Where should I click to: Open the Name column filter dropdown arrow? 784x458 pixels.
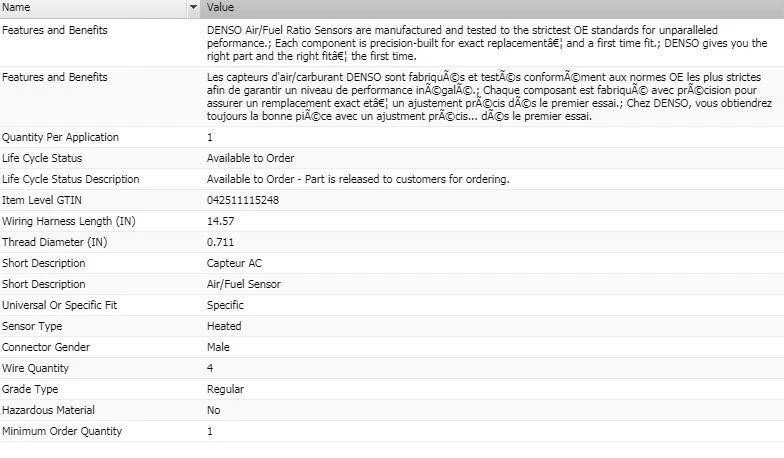click(x=193, y=8)
